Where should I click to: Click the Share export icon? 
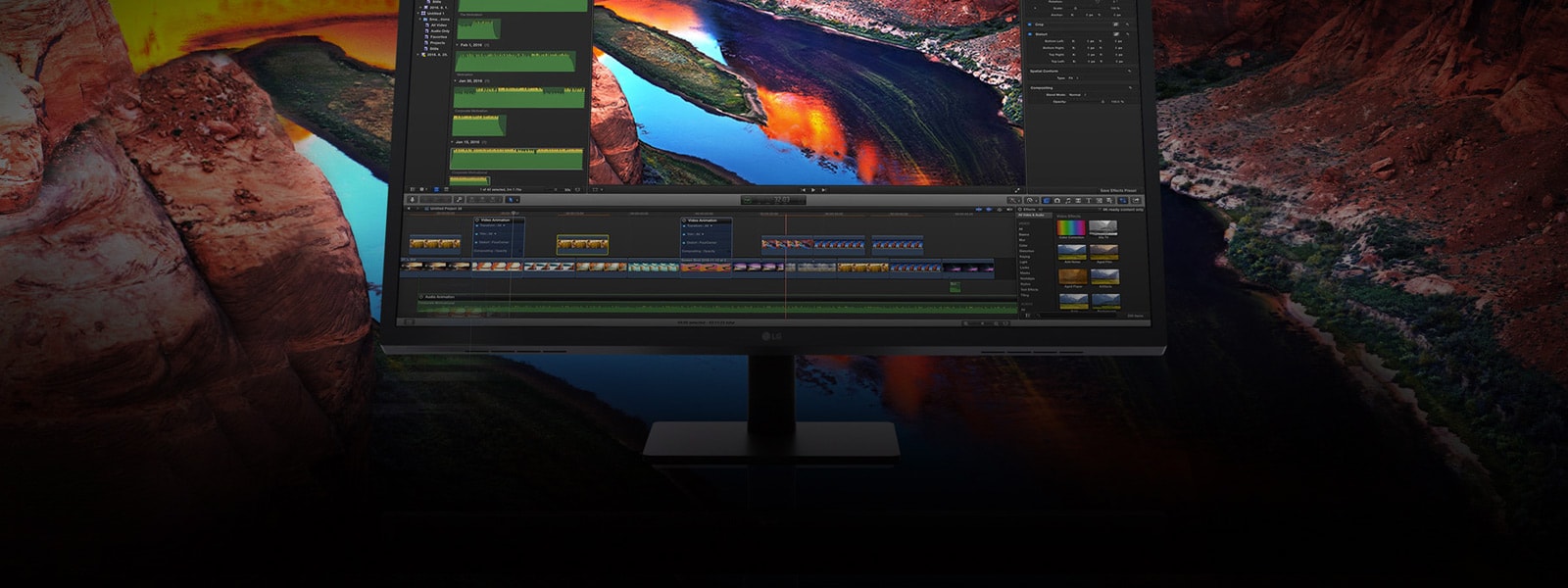[x=1136, y=200]
